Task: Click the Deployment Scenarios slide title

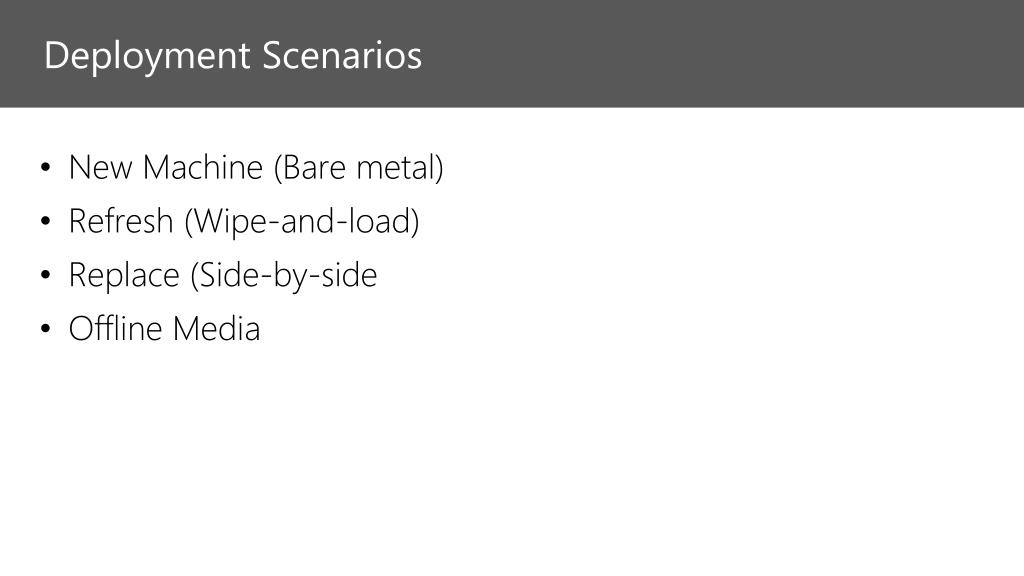Action: point(232,56)
